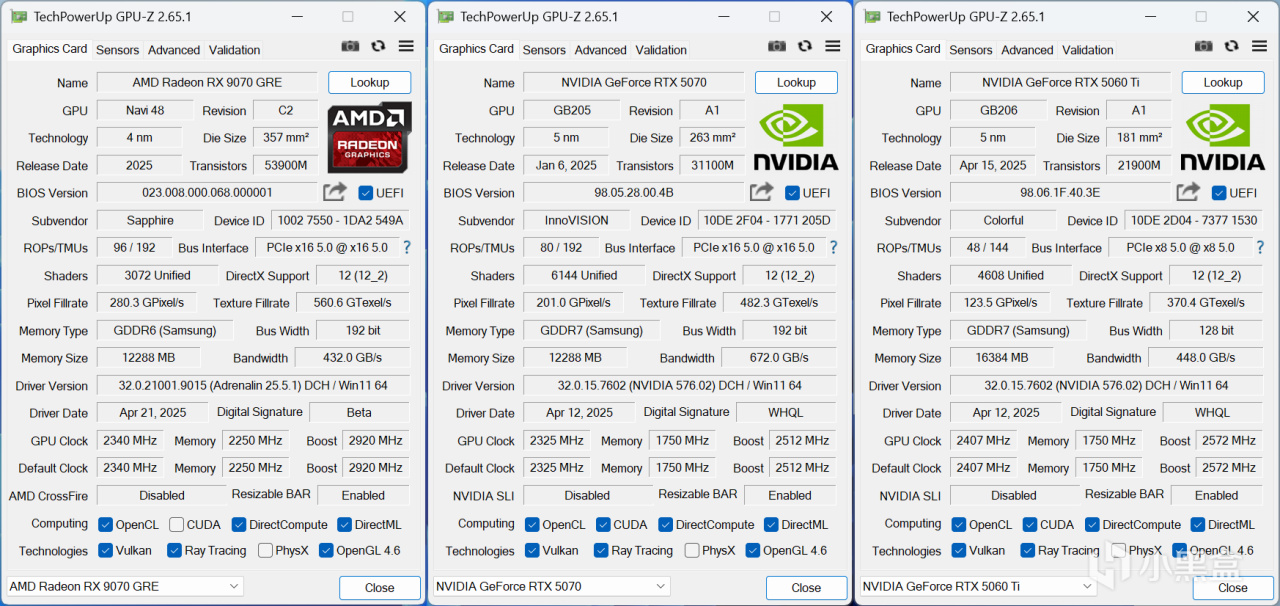Click Bus Interface question mark in RTX 5060 Ti window
This screenshot has width=1280, height=606.
[x=1260, y=247]
